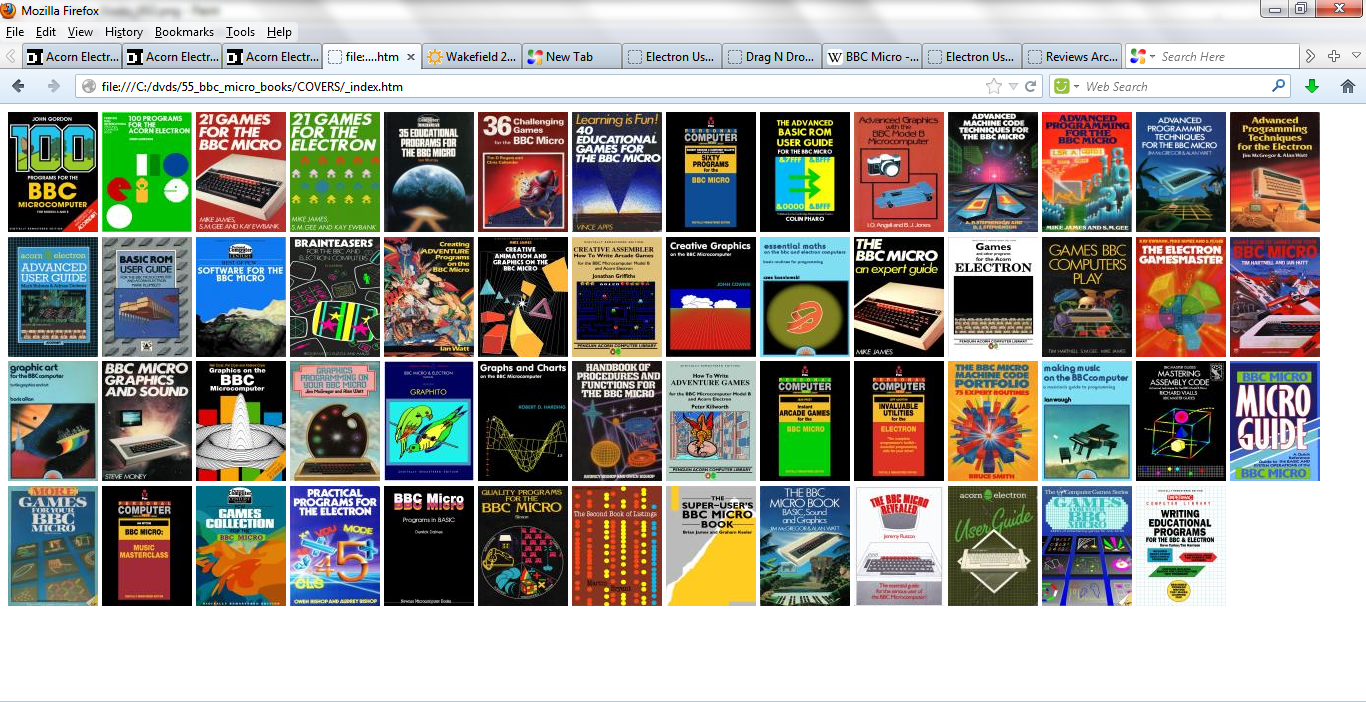Open the Downloads green arrow

click(1312, 87)
